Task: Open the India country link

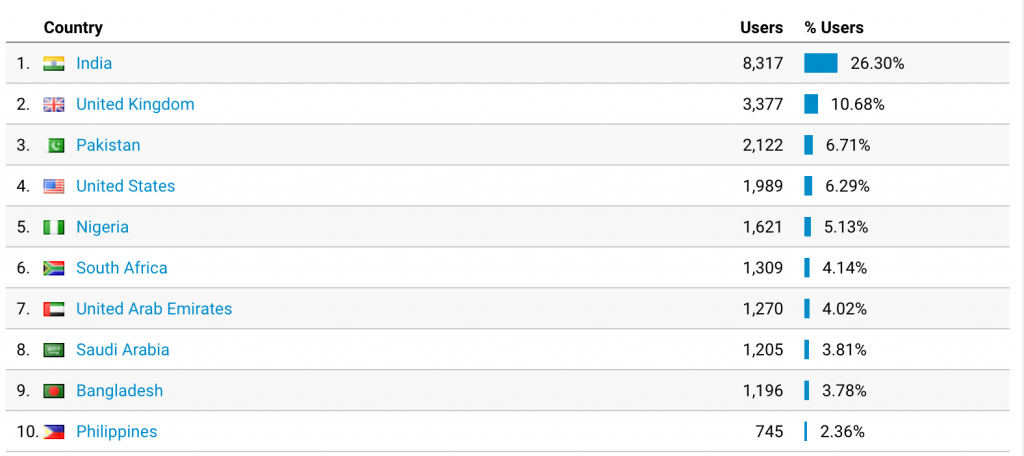Action: pos(94,63)
